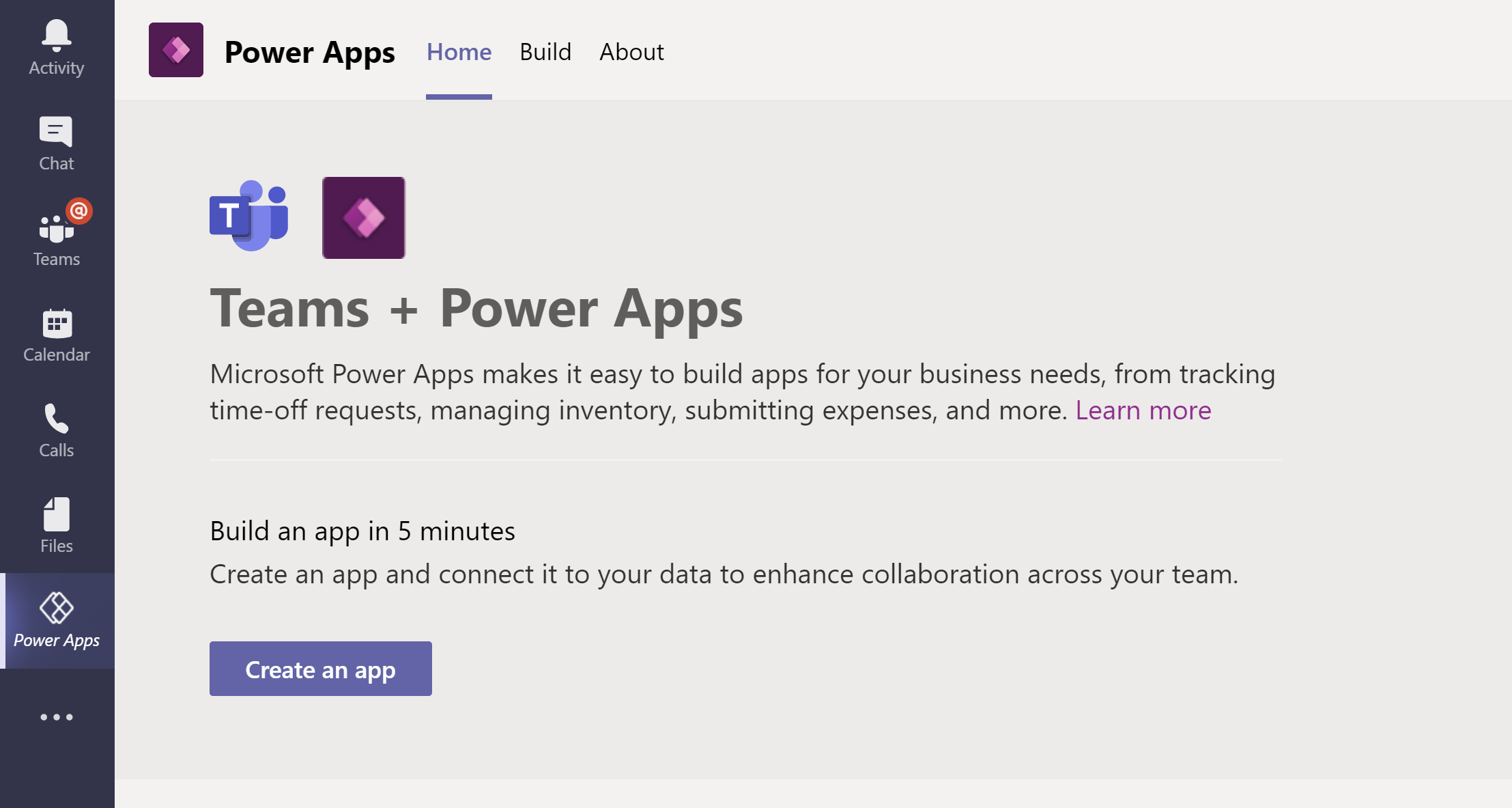This screenshot has width=1512, height=808.
Task: Click the Create an app button
Action: [x=321, y=669]
